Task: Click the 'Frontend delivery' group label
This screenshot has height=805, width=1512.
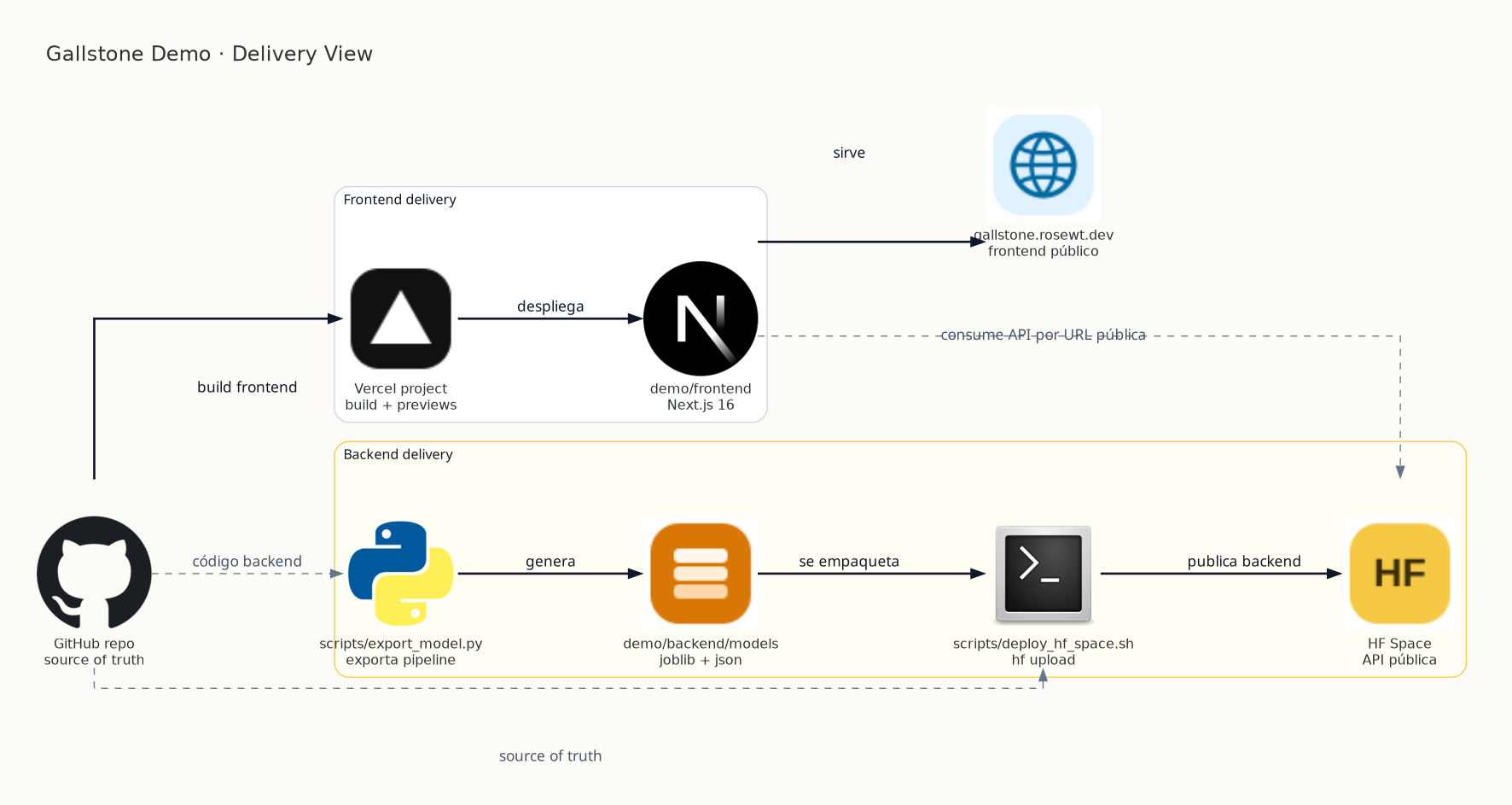Action: tap(399, 200)
